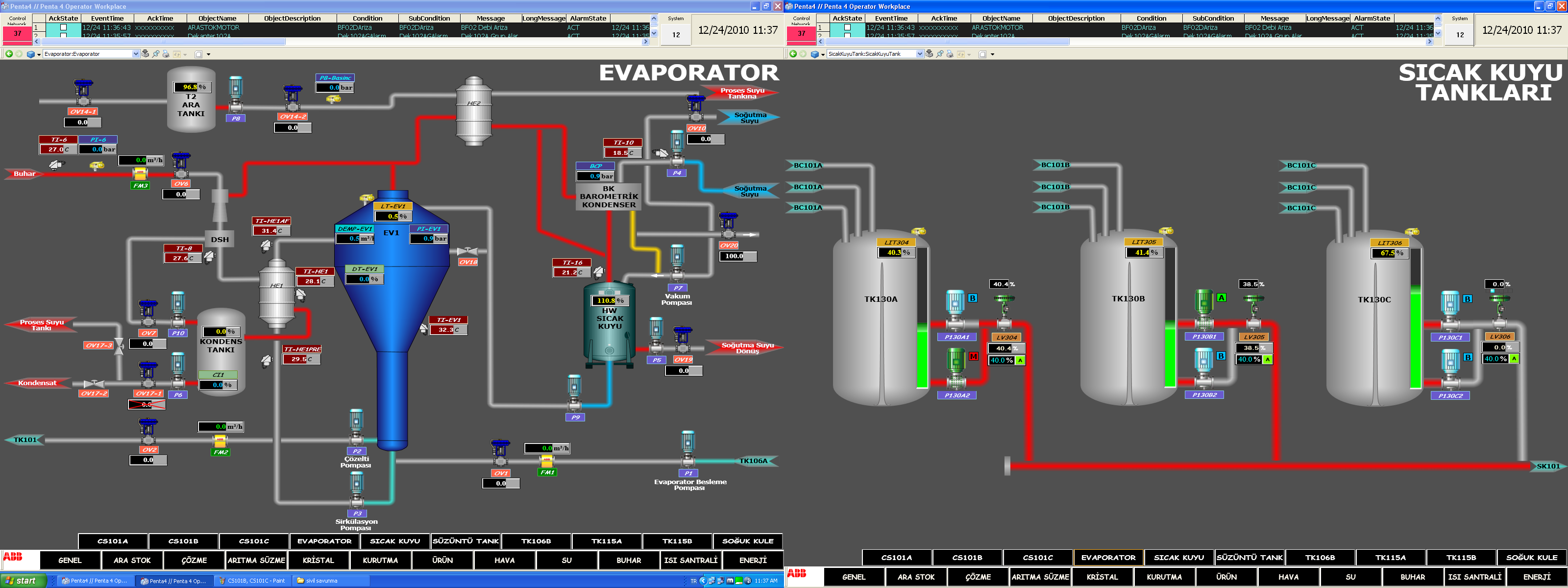
Task: Switch to SICAK KUYU tab in left window
Action: click(x=395, y=541)
